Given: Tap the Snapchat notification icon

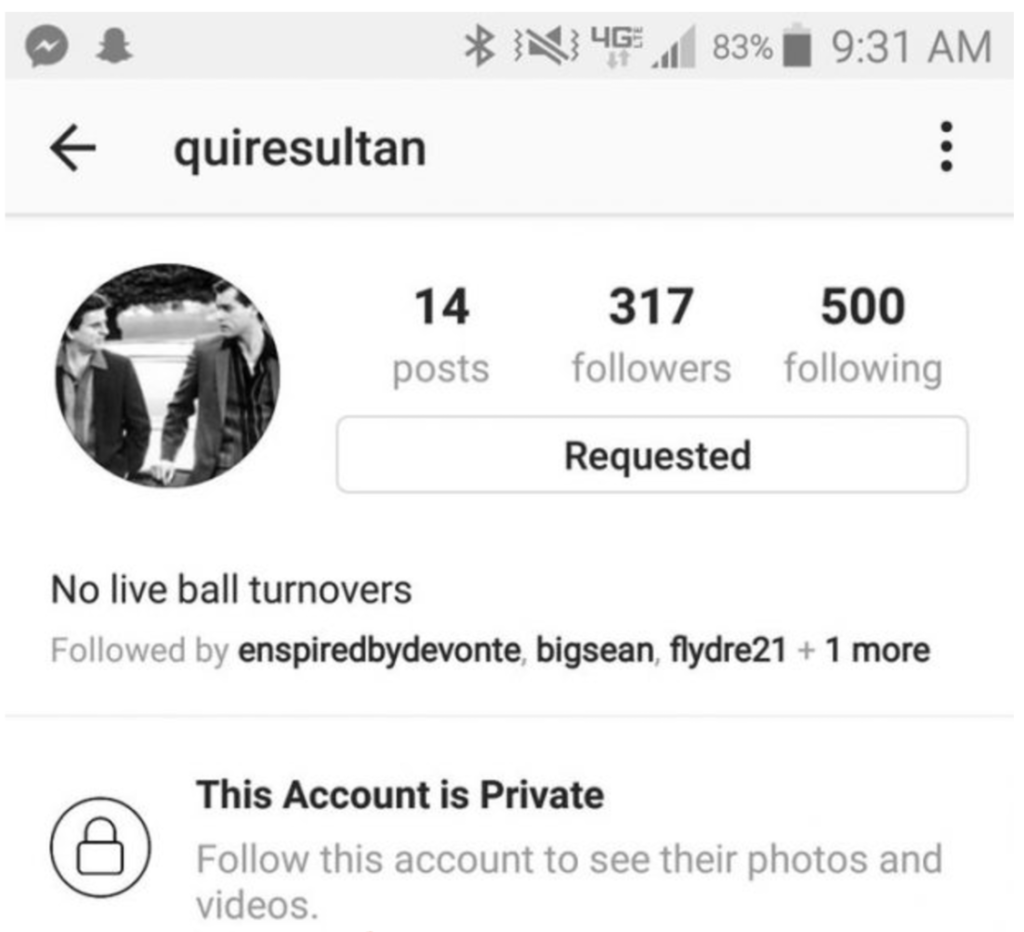Looking at the screenshot, I should click(x=114, y=46).
